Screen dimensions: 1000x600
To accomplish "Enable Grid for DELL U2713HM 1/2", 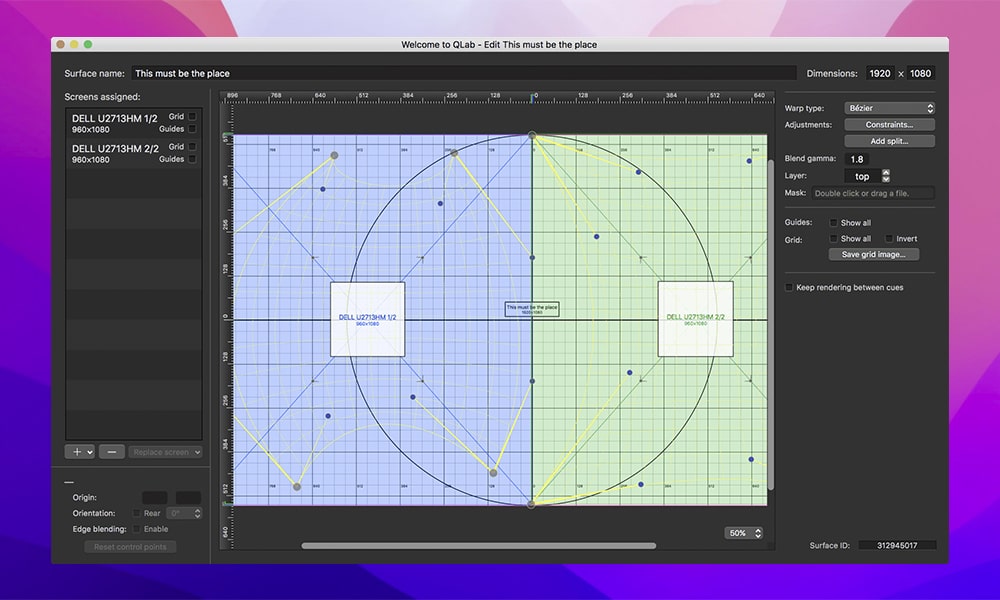I will point(192,117).
